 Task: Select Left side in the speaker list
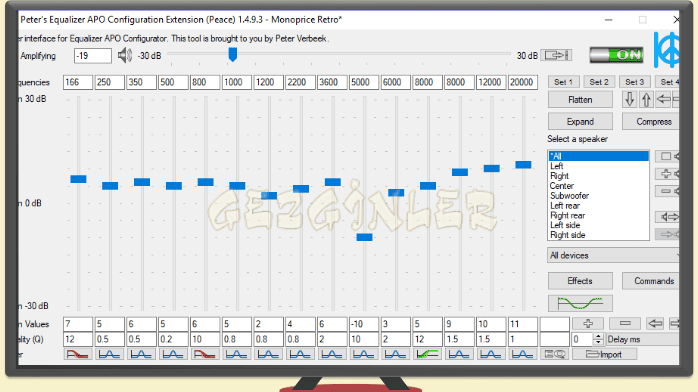[598, 225]
